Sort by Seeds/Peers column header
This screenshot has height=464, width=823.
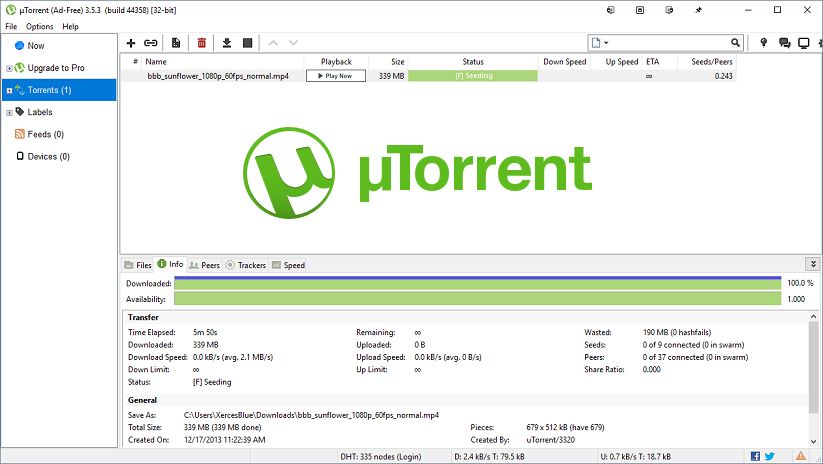point(706,61)
